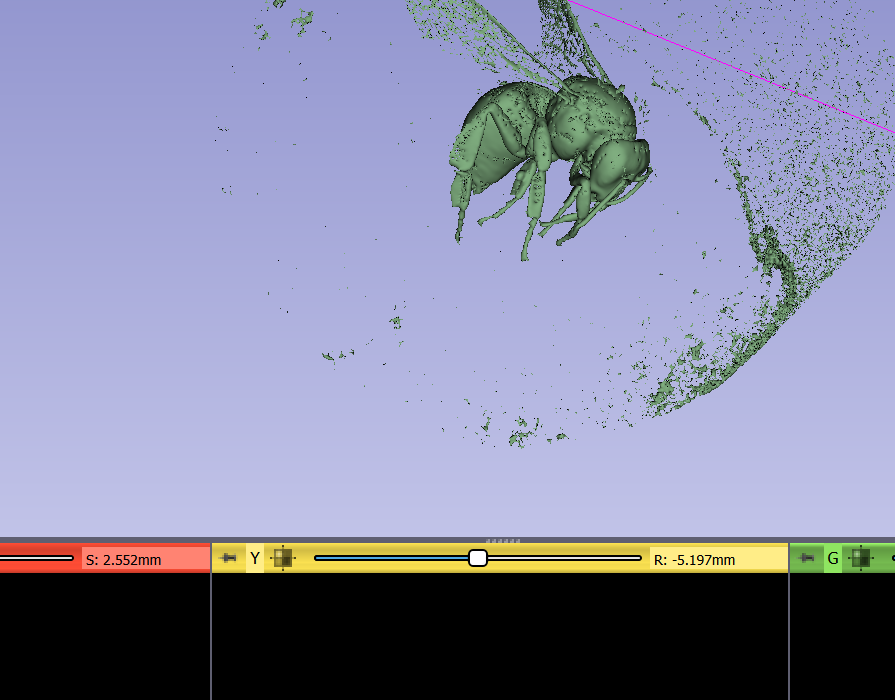Screen dimensions: 895x700
Task: Toggle the green slice visibility-in-3D icon
Action: pyautogui.click(x=861, y=558)
